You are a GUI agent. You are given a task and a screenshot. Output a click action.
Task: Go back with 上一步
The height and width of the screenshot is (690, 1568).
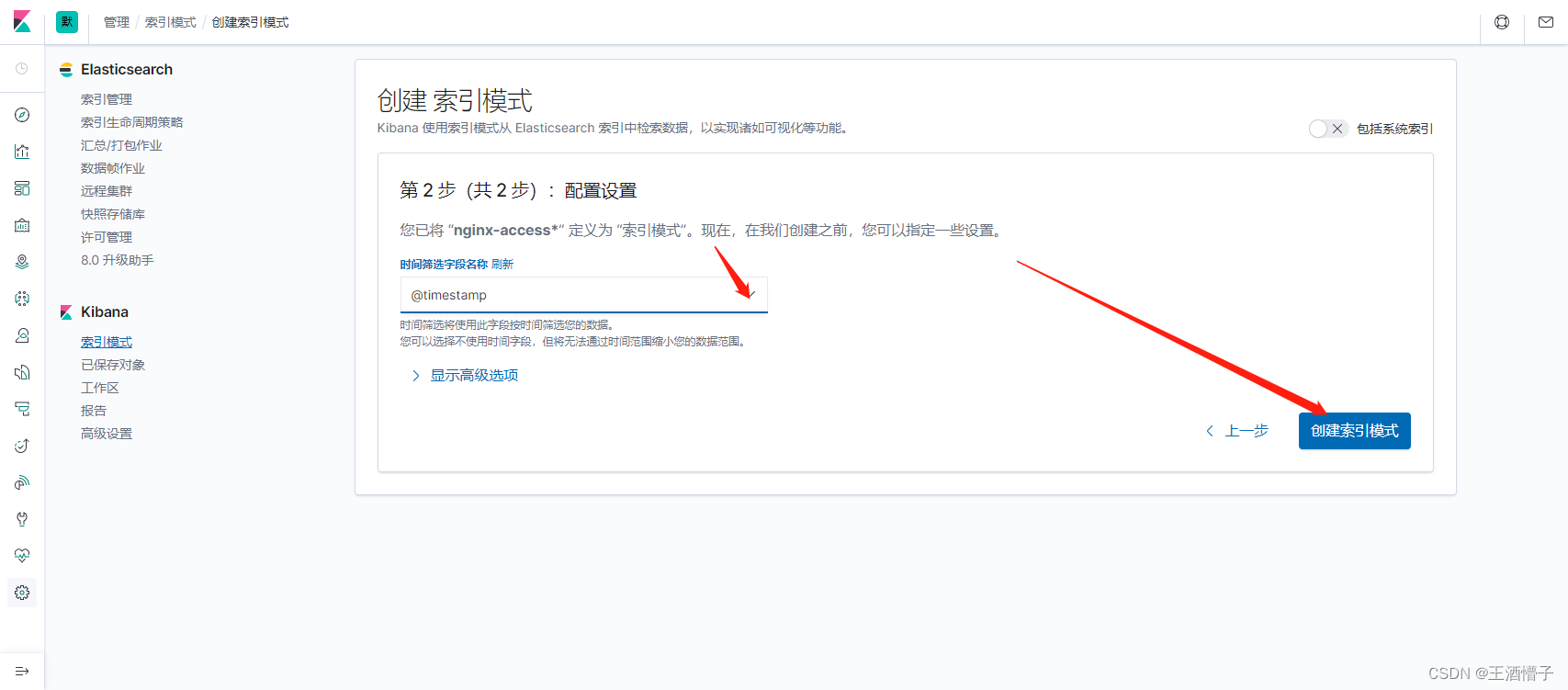pyautogui.click(x=1237, y=431)
